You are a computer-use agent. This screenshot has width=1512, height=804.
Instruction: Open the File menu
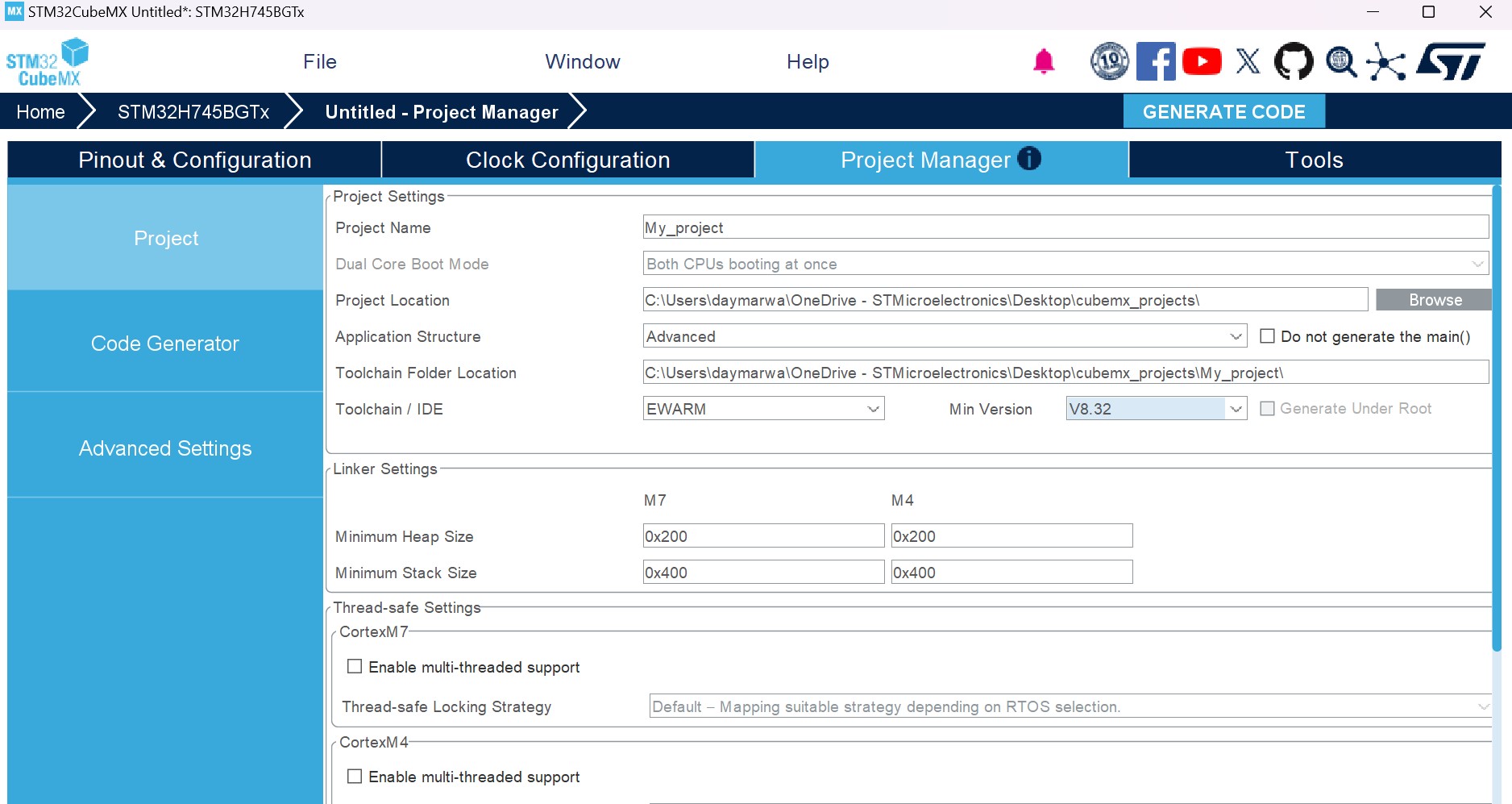pyautogui.click(x=320, y=62)
